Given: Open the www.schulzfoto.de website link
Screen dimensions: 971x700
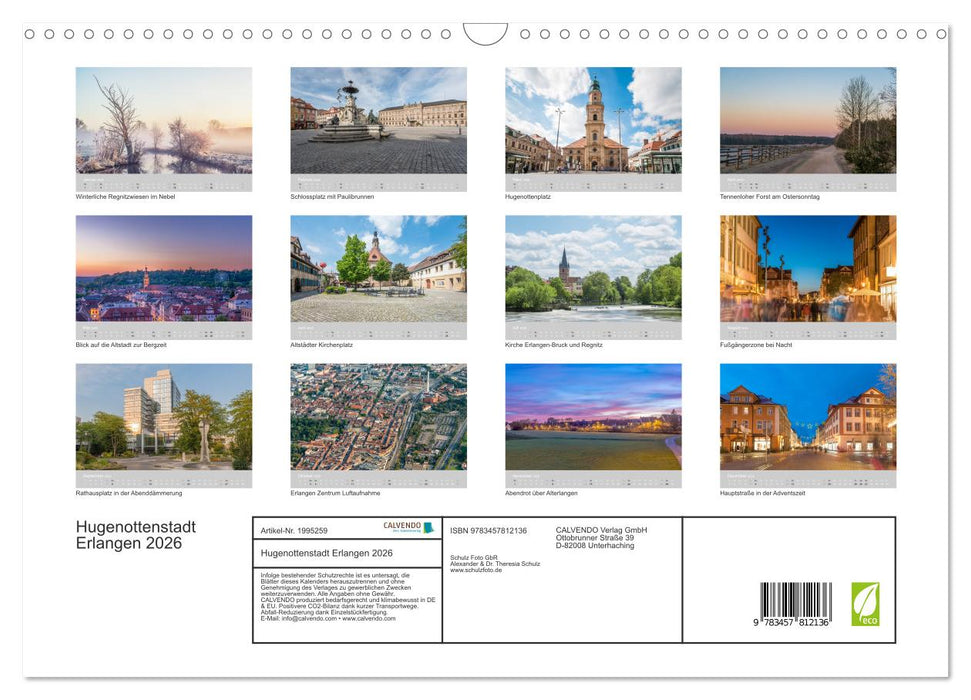Looking at the screenshot, I should coord(474,571).
